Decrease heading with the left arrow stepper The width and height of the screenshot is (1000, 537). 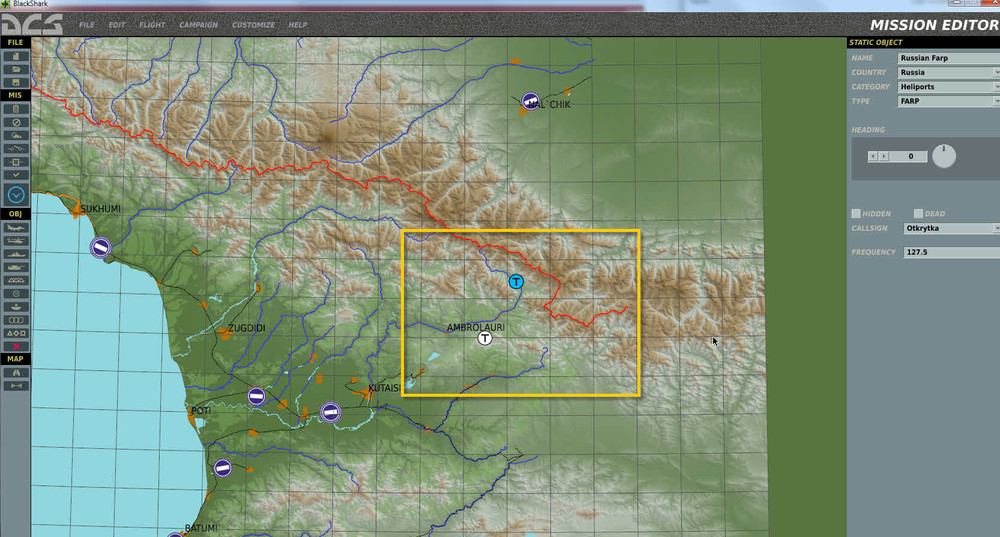point(872,156)
